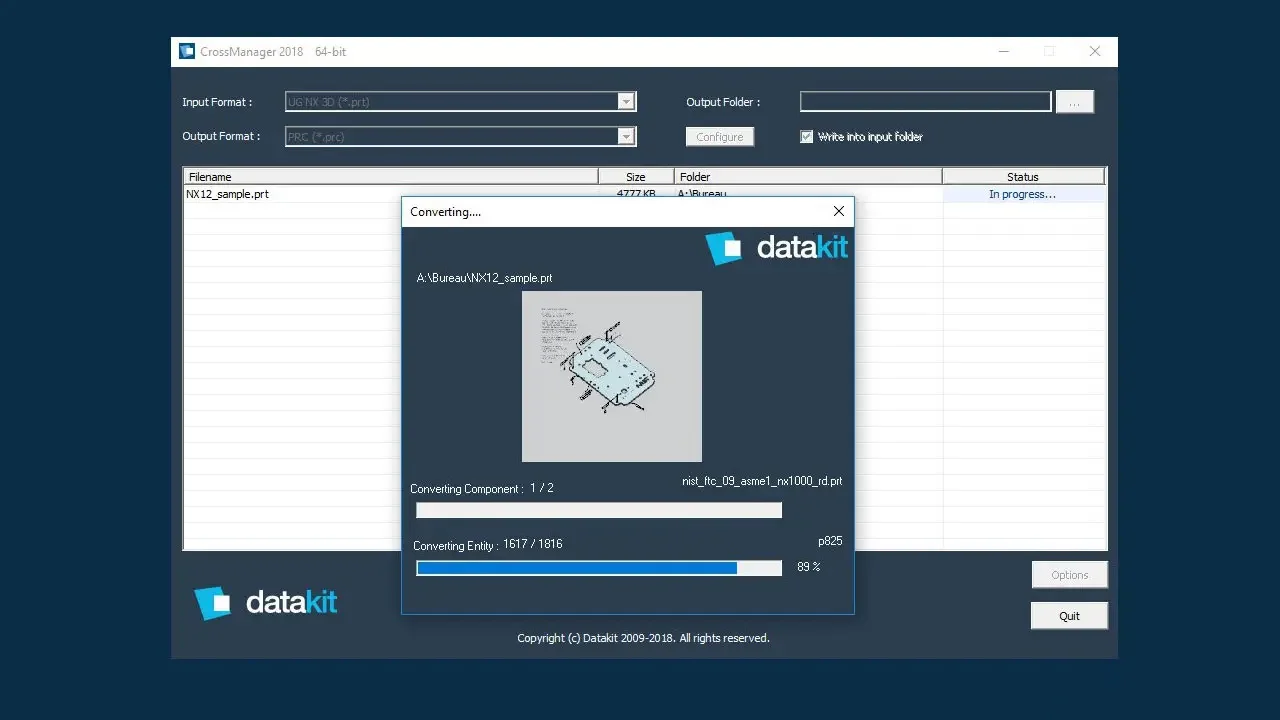Screen dimensions: 1280x720
Task: Click the Options button
Action: [1069, 575]
